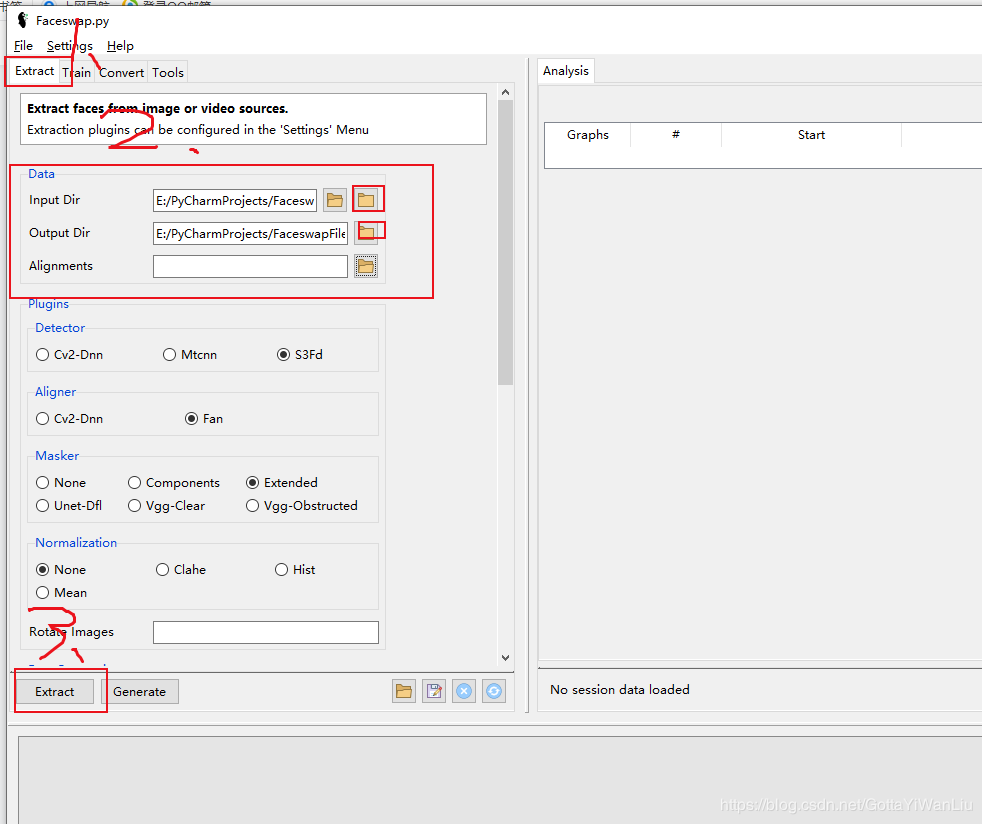
Task: Click the # column header
Action: point(676,135)
